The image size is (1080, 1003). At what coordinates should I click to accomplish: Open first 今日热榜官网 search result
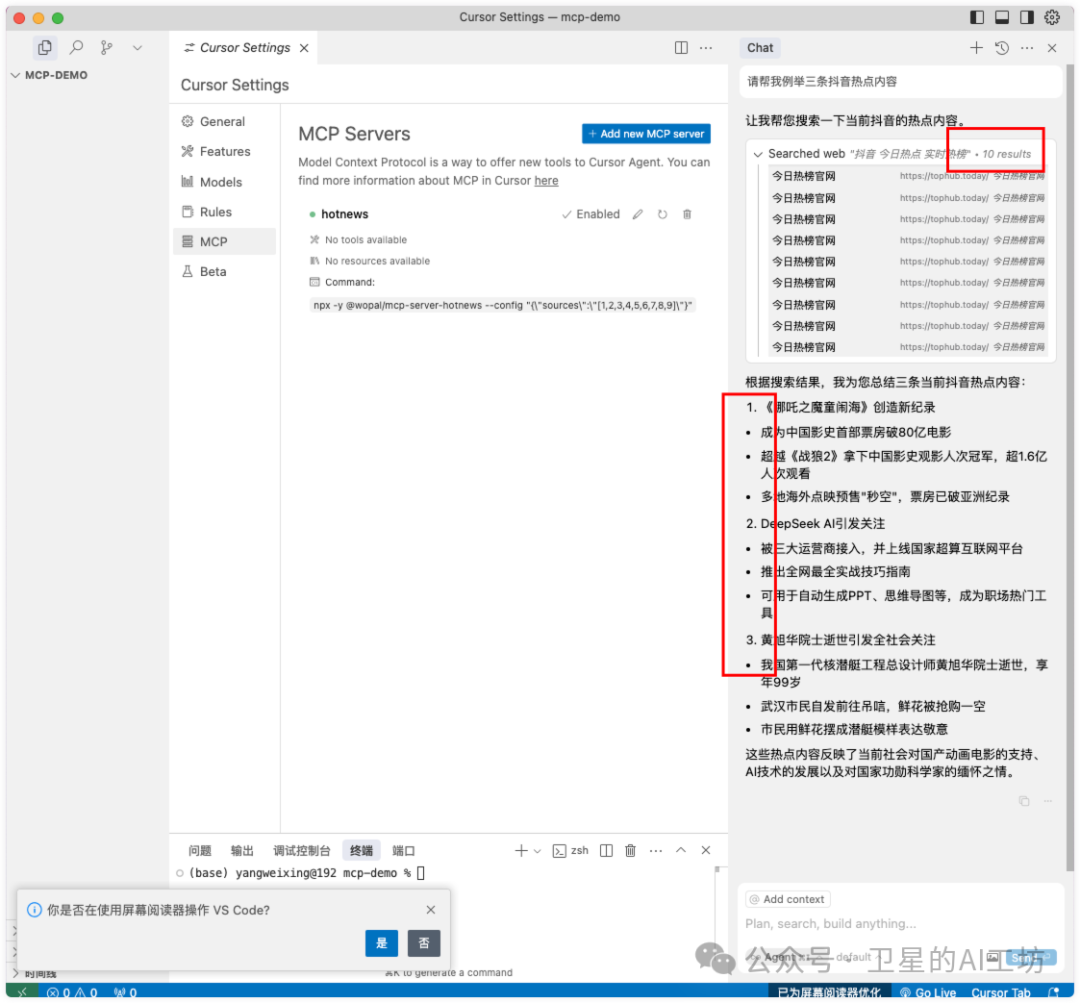pos(908,176)
